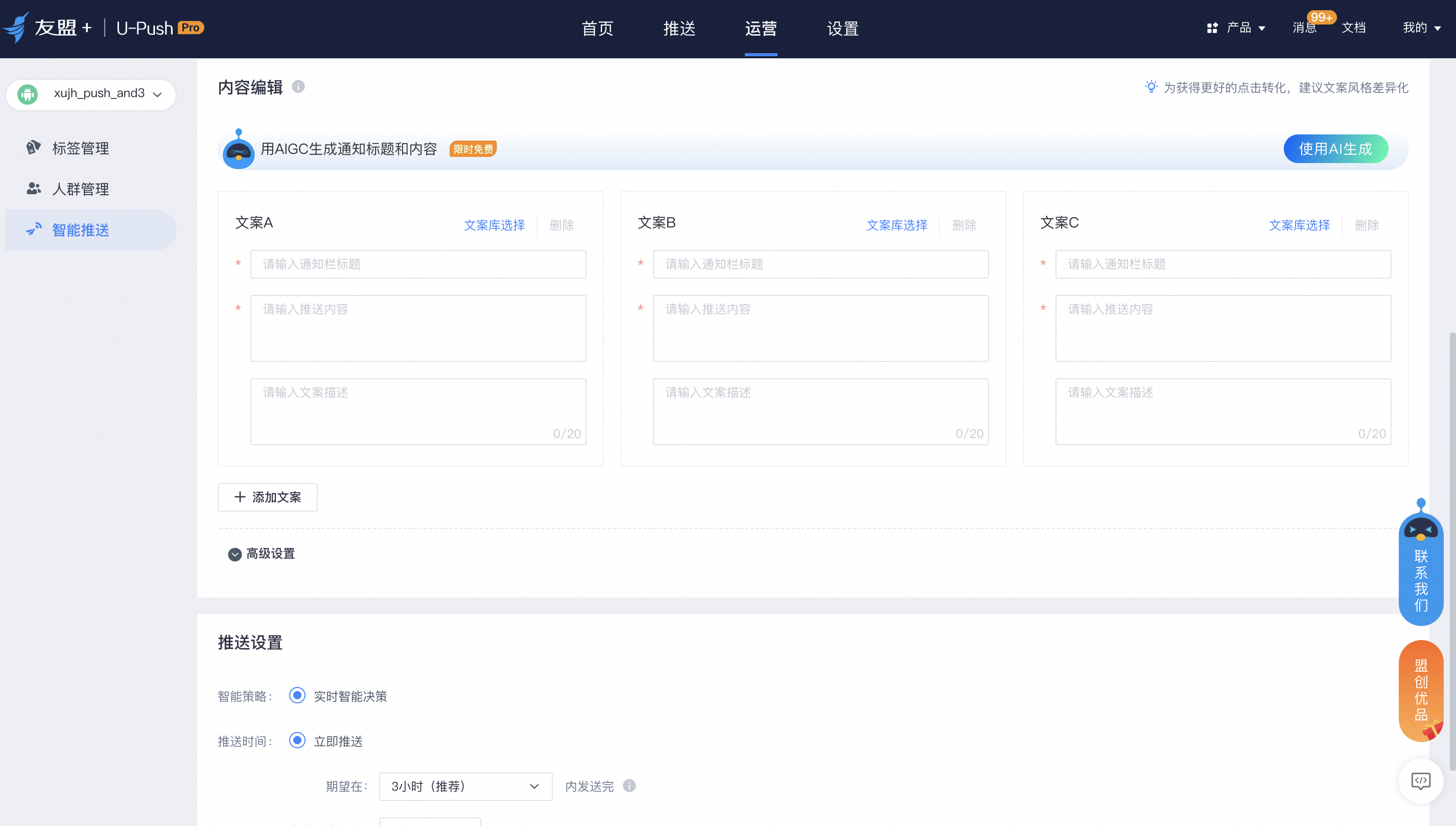Focus 文案C description field
The width and height of the screenshot is (1456, 826).
point(1224,412)
